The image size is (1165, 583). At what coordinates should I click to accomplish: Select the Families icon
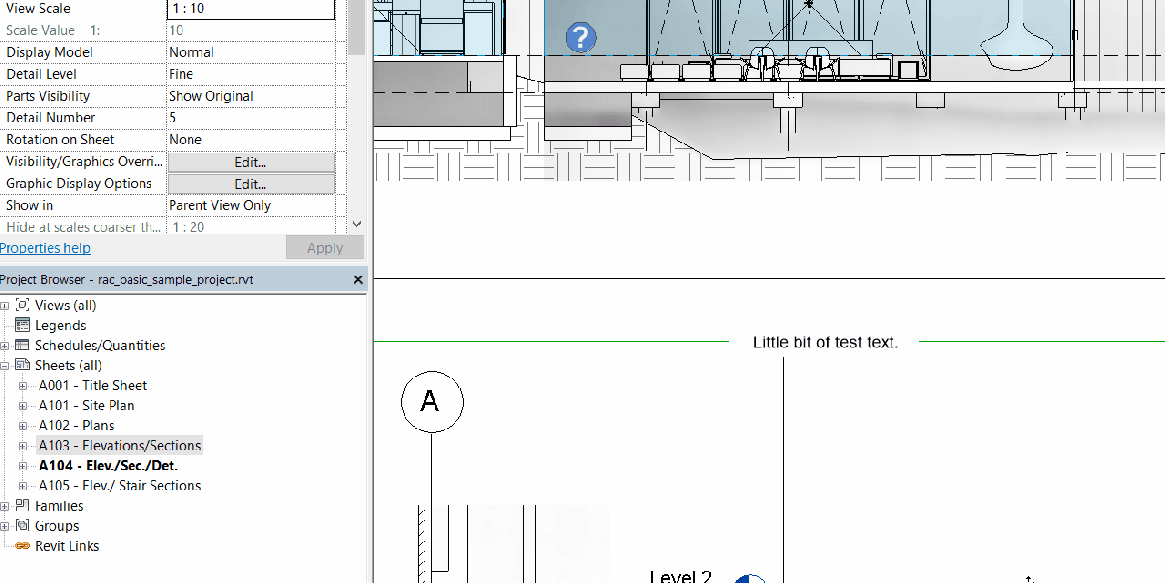pyautogui.click(x=24, y=505)
